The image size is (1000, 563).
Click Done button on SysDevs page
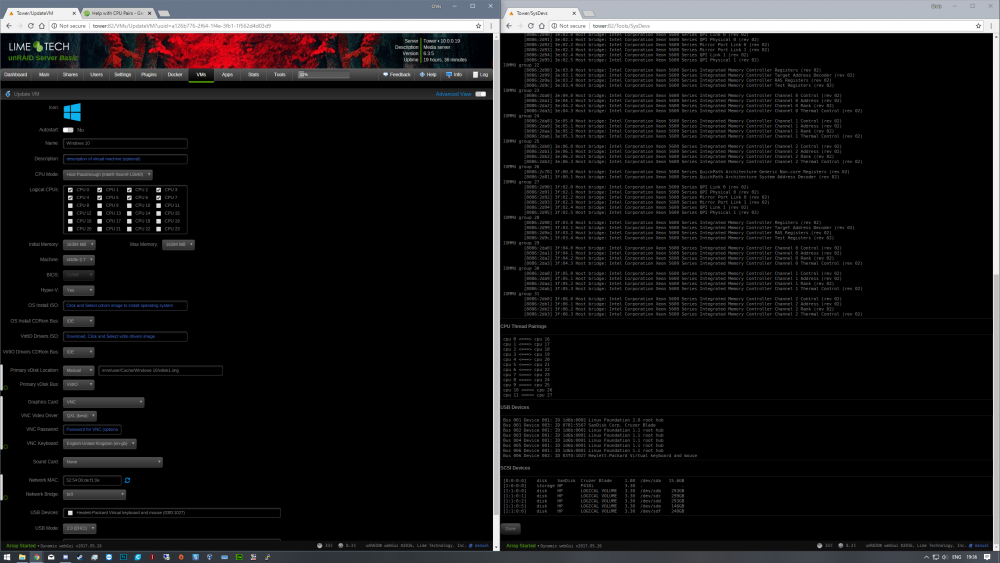(x=511, y=529)
